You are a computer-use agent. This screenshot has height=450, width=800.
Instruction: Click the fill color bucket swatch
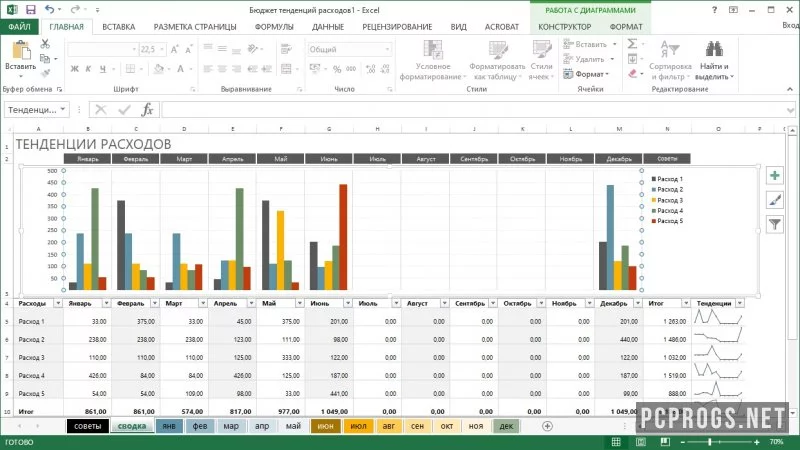coord(159,69)
